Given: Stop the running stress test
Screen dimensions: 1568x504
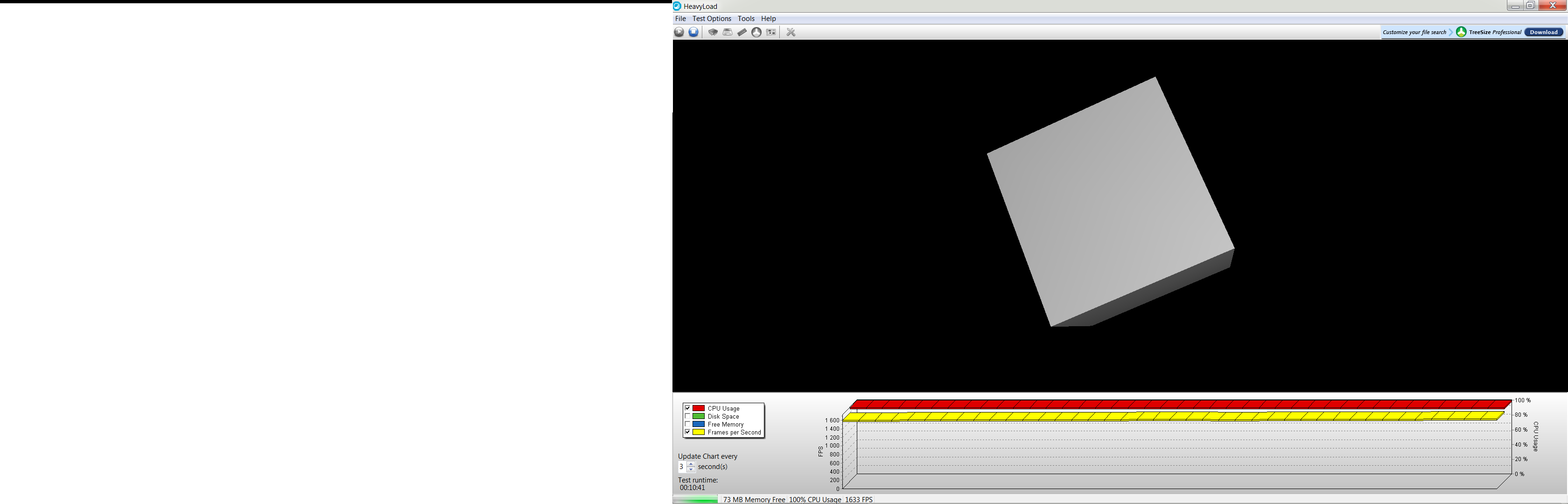Looking at the screenshot, I should [x=693, y=32].
